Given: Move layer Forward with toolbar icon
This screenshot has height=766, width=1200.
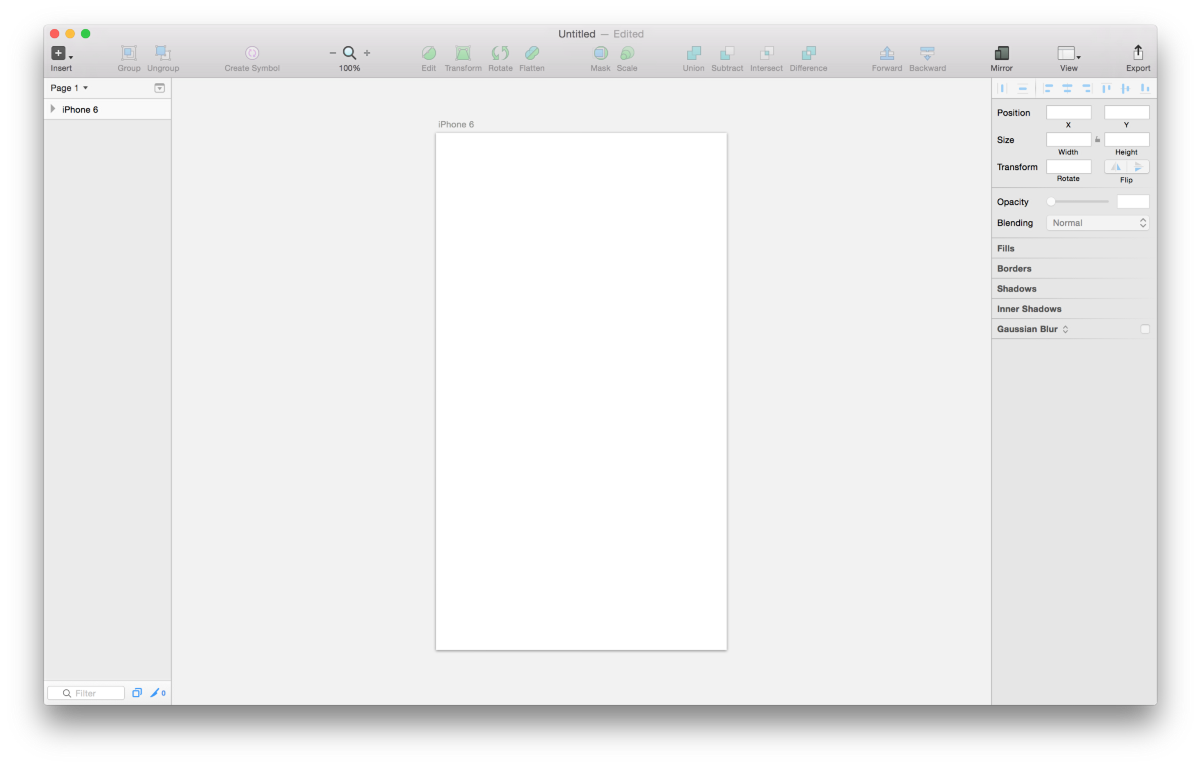Looking at the screenshot, I should 886,53.
